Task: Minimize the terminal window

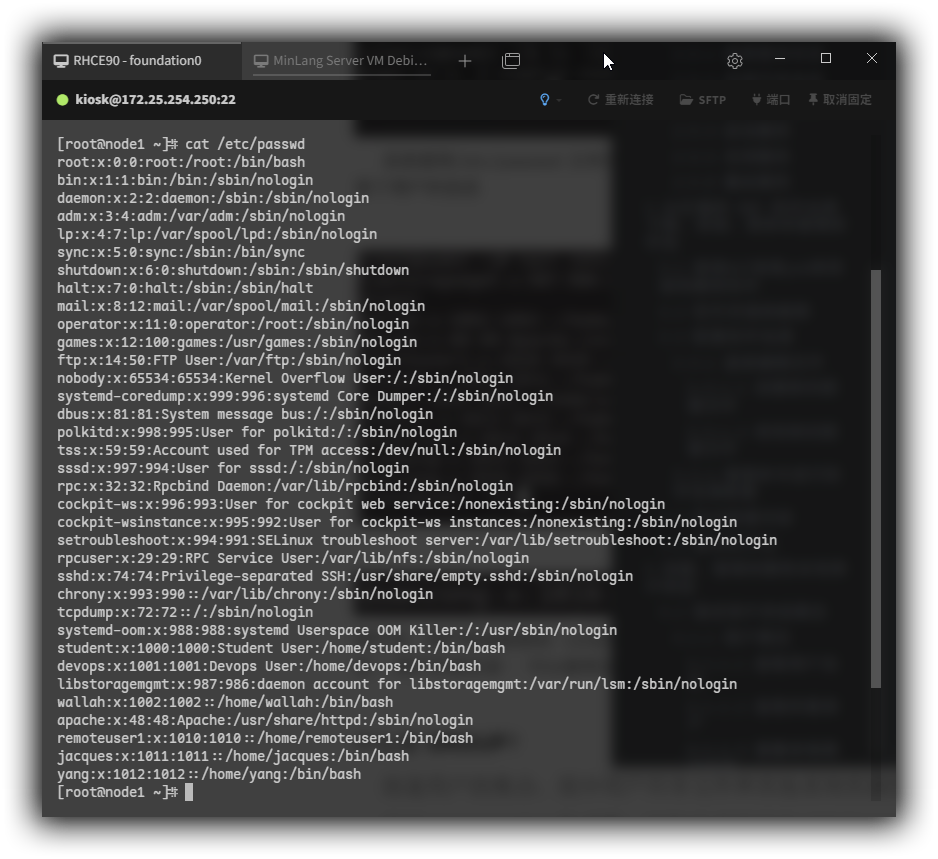Action: 780,59
